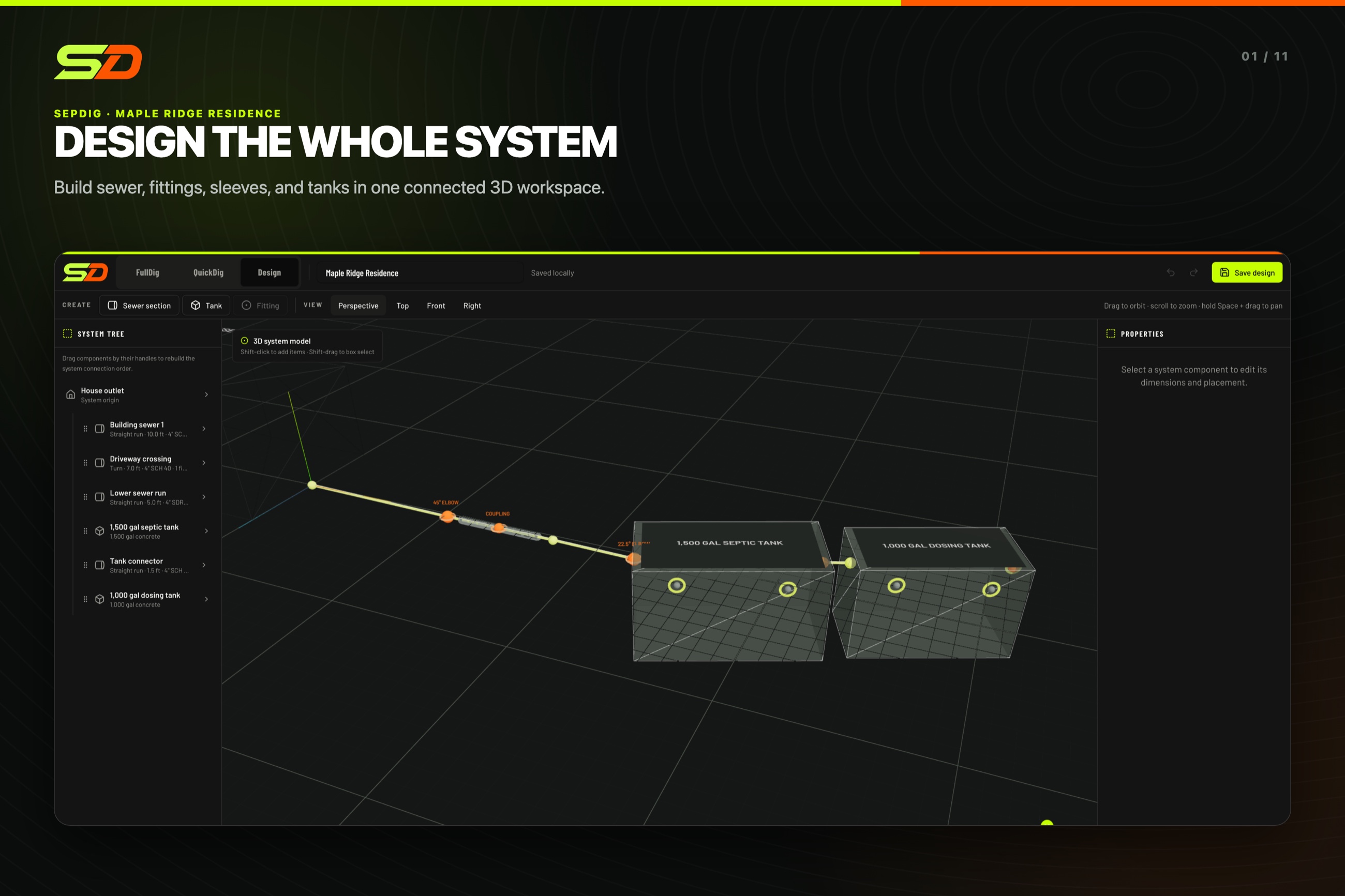1345x896 pixels.
Task: Switch to Front view
Action: [x=436, y=306]
